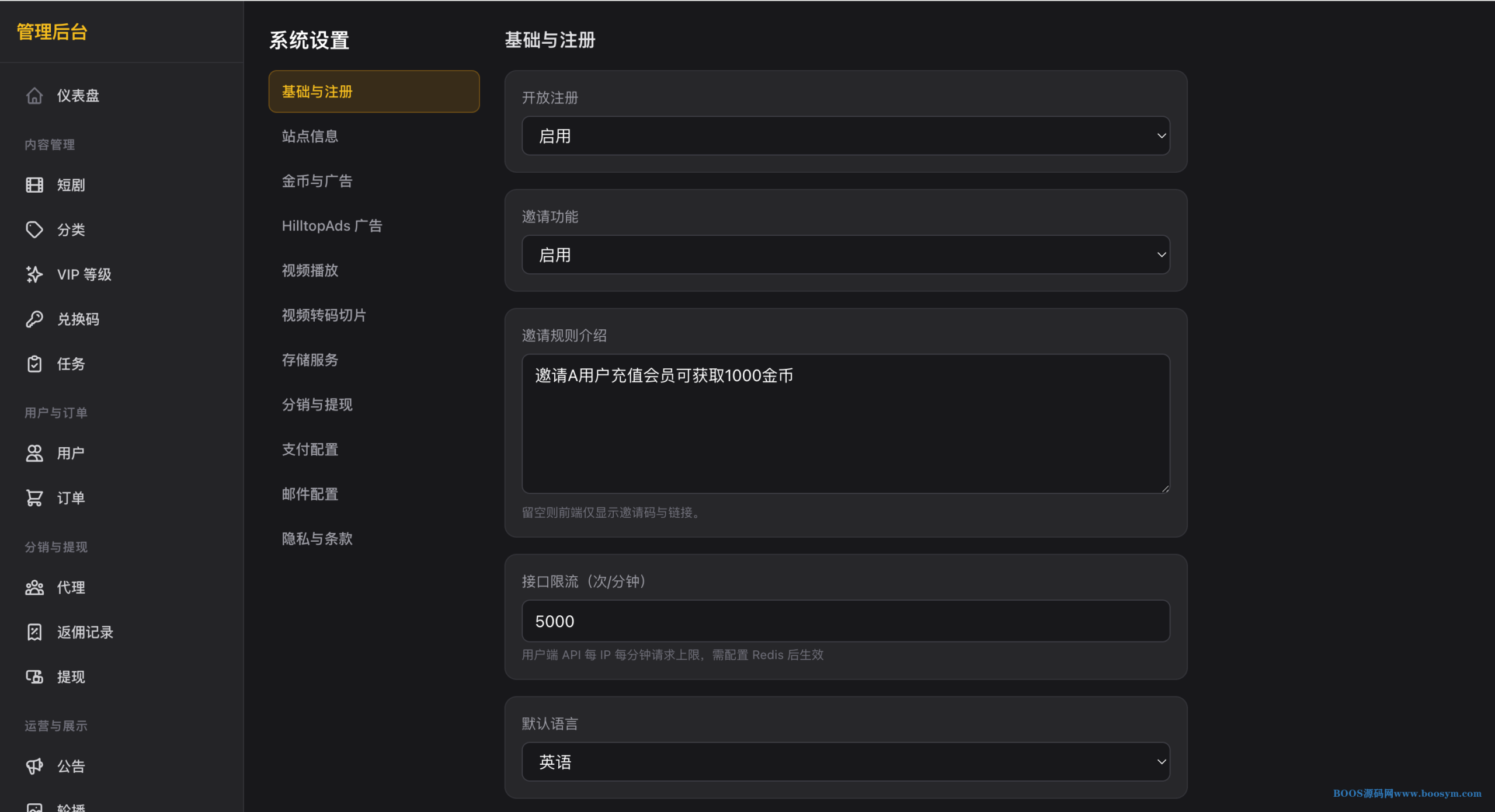Click the 邀请规则介绍 text area
Image resolution: width=1495 pixels, height=812 pixels.
pyautogui.click(x=845, y=424)
